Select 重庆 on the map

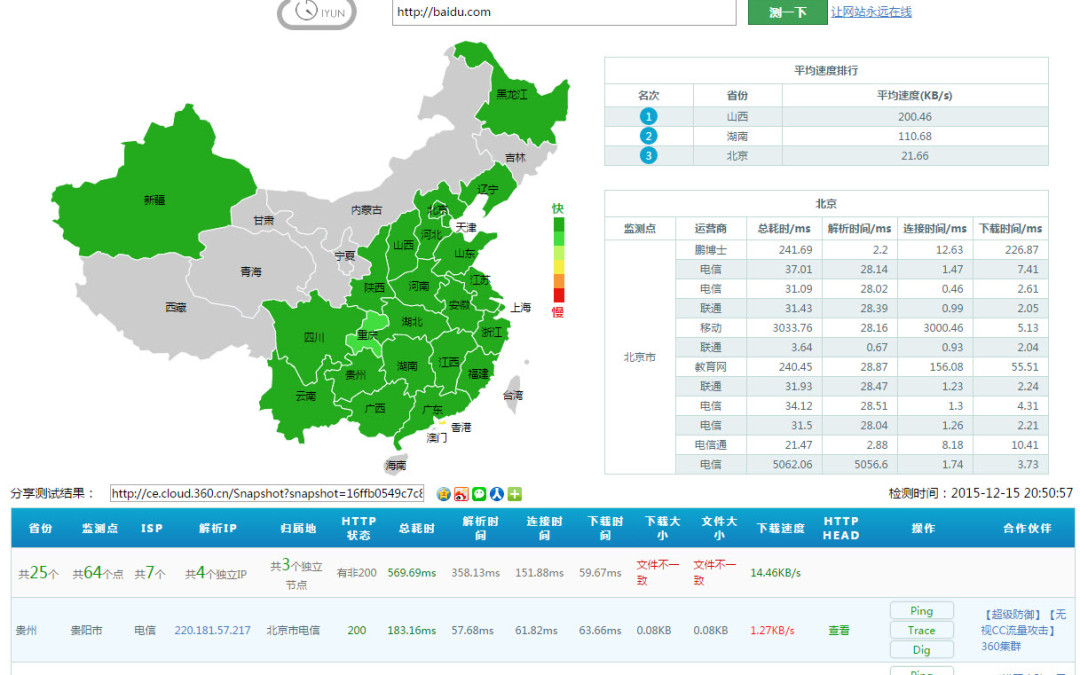click(366, 335)
